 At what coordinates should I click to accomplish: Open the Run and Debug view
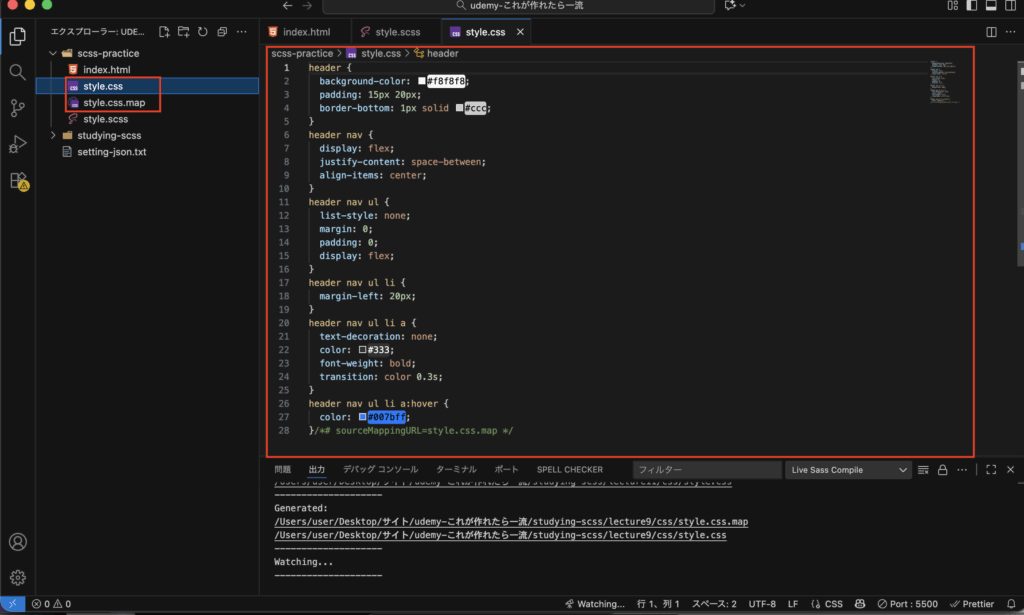[17, 145]
